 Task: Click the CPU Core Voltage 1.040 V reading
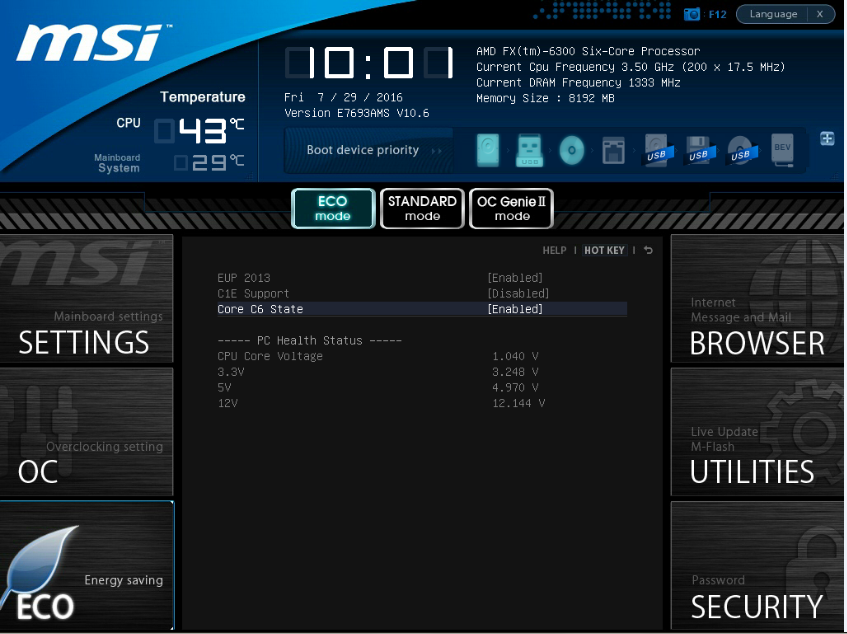(x=515, y=356)
